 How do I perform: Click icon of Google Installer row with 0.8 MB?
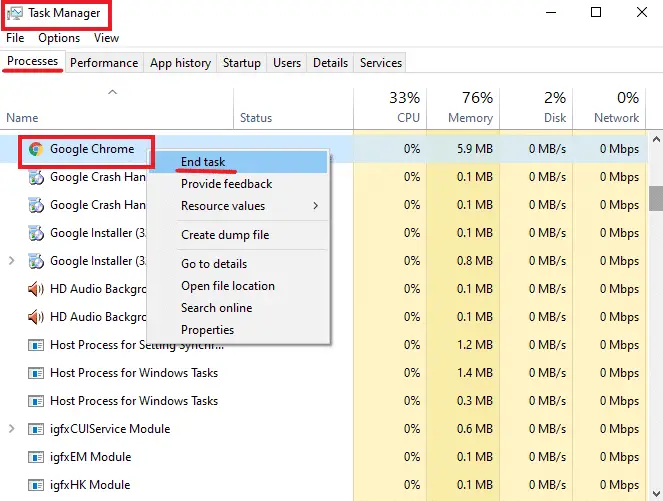click(36, 261)
